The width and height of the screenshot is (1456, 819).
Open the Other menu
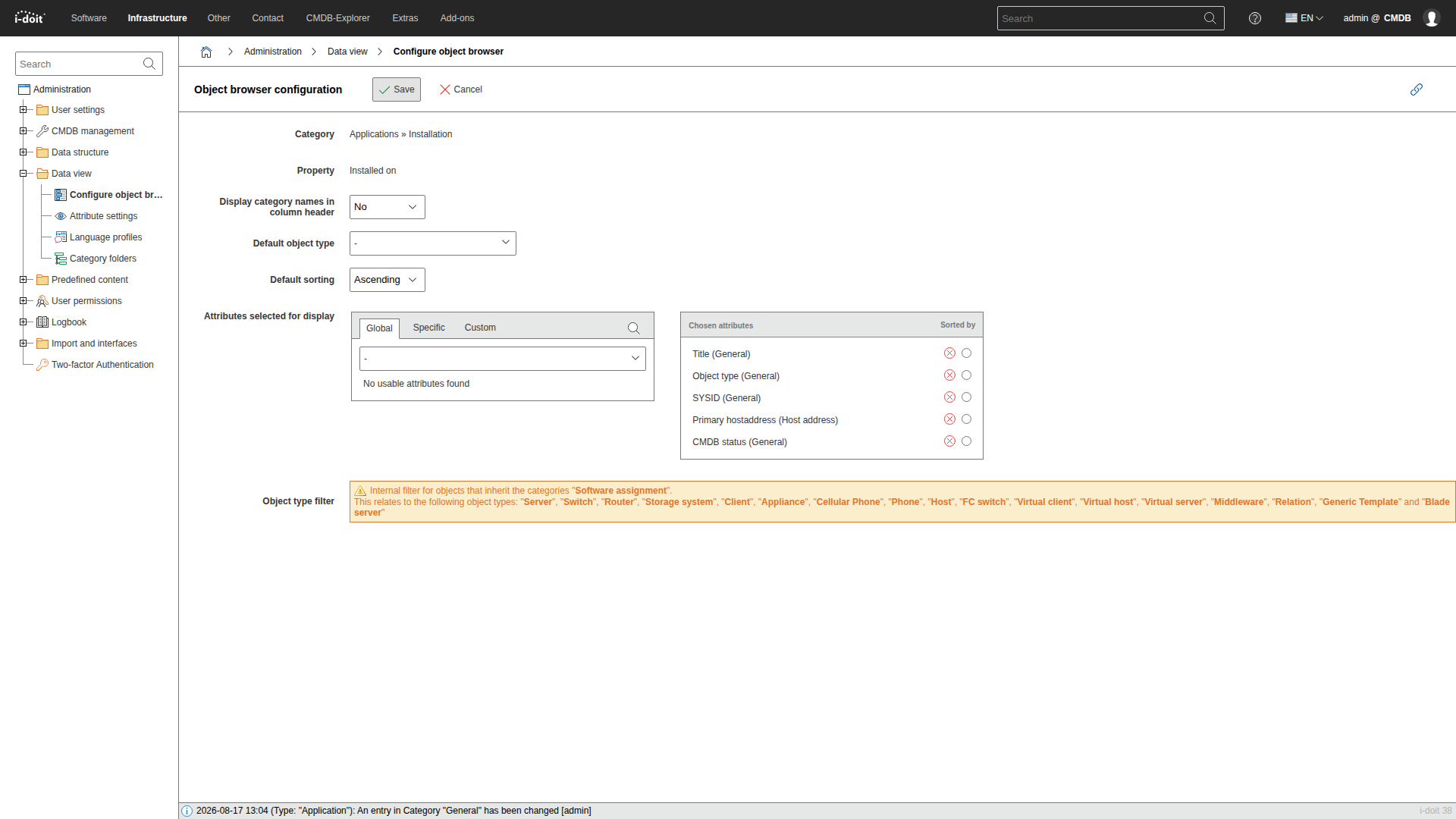coord(219,18)
